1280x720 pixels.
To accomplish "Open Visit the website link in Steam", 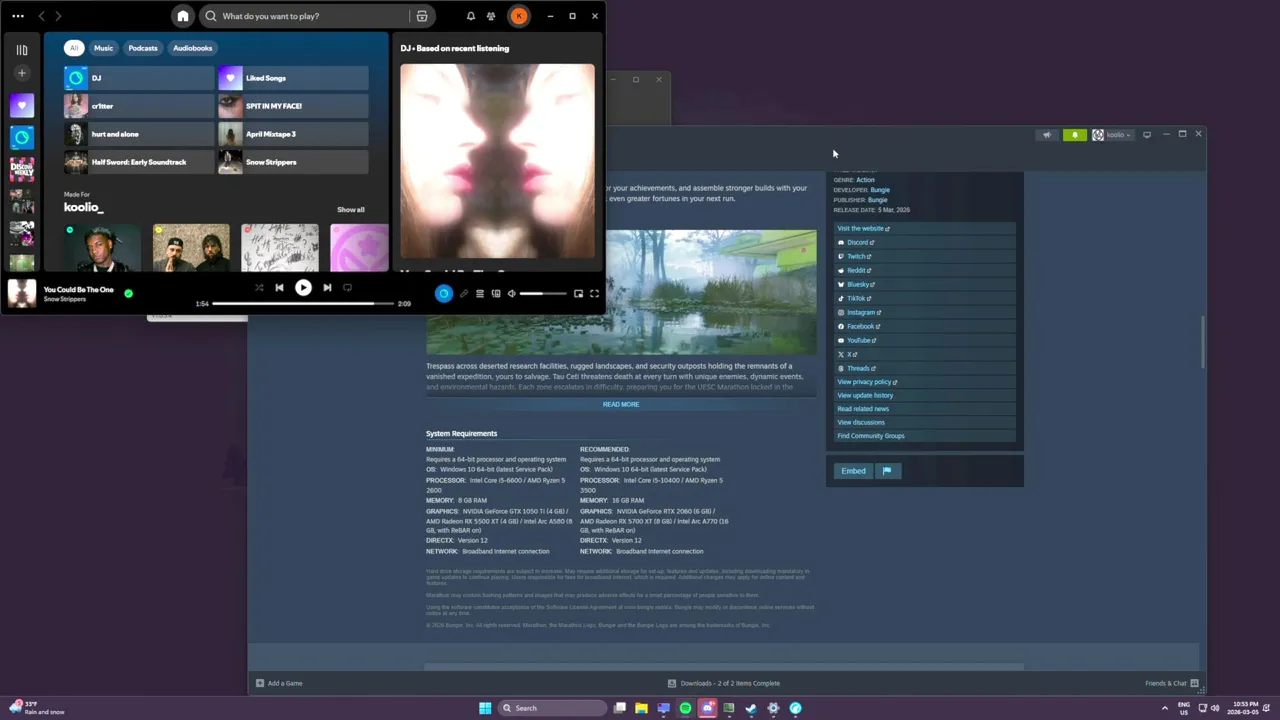I will (x=863, y=228).
